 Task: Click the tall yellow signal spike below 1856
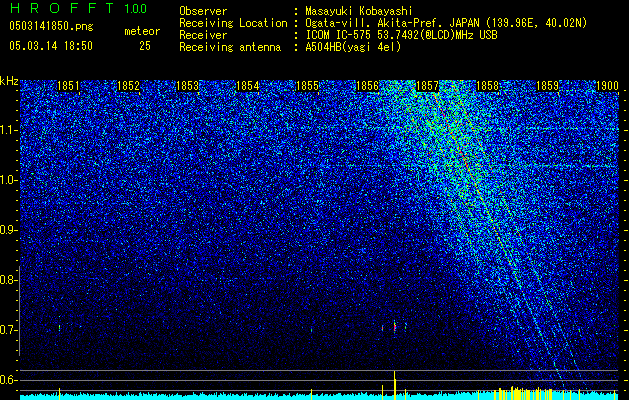pyautogui.click(x=395, y=383)
